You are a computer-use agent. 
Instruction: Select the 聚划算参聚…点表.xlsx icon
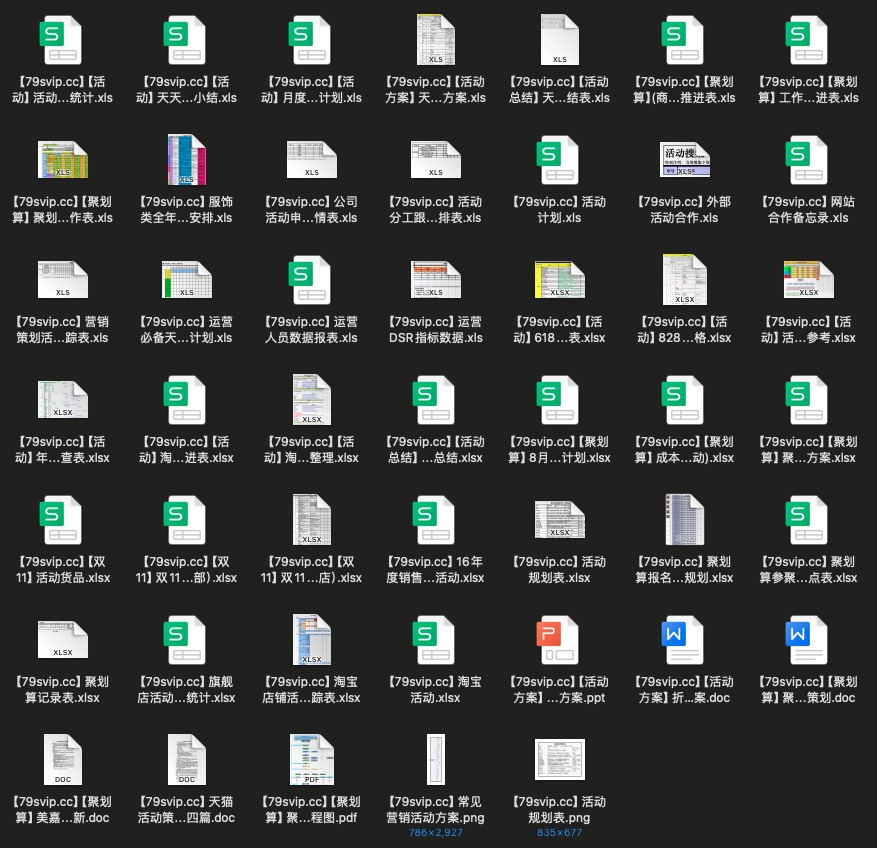click(x=808, y=520)
